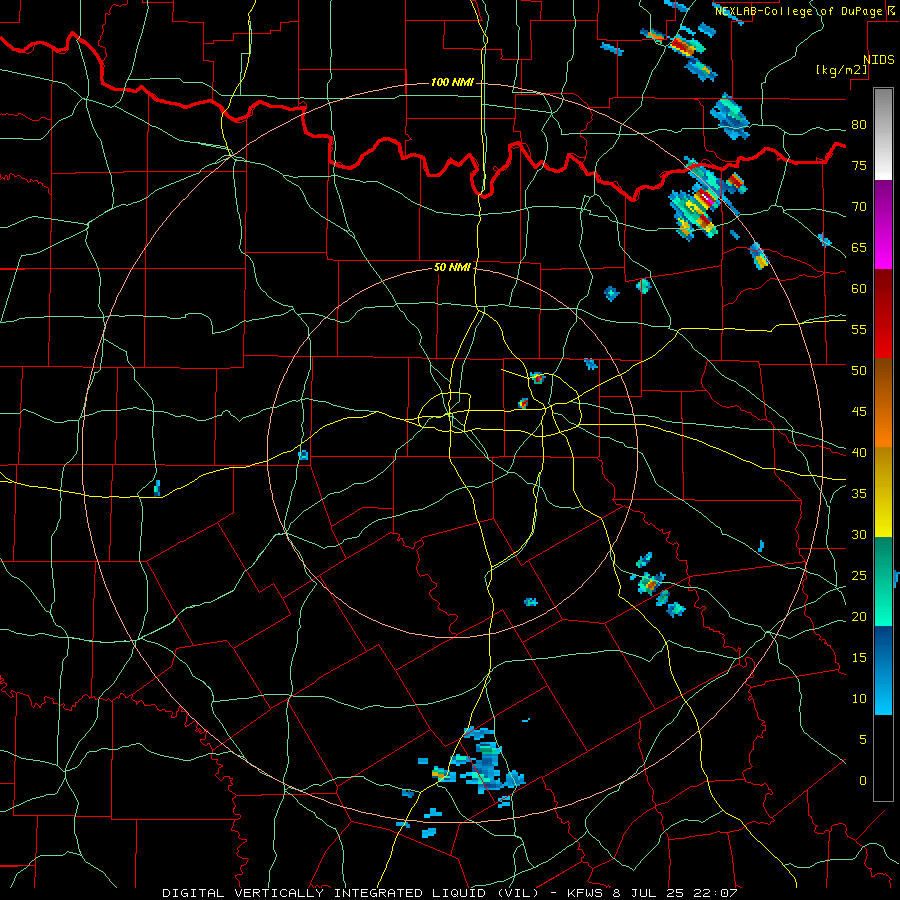Screen dimensions: 900x900
Task: Click the 30 value on the color scale
Action: (859, 534)
